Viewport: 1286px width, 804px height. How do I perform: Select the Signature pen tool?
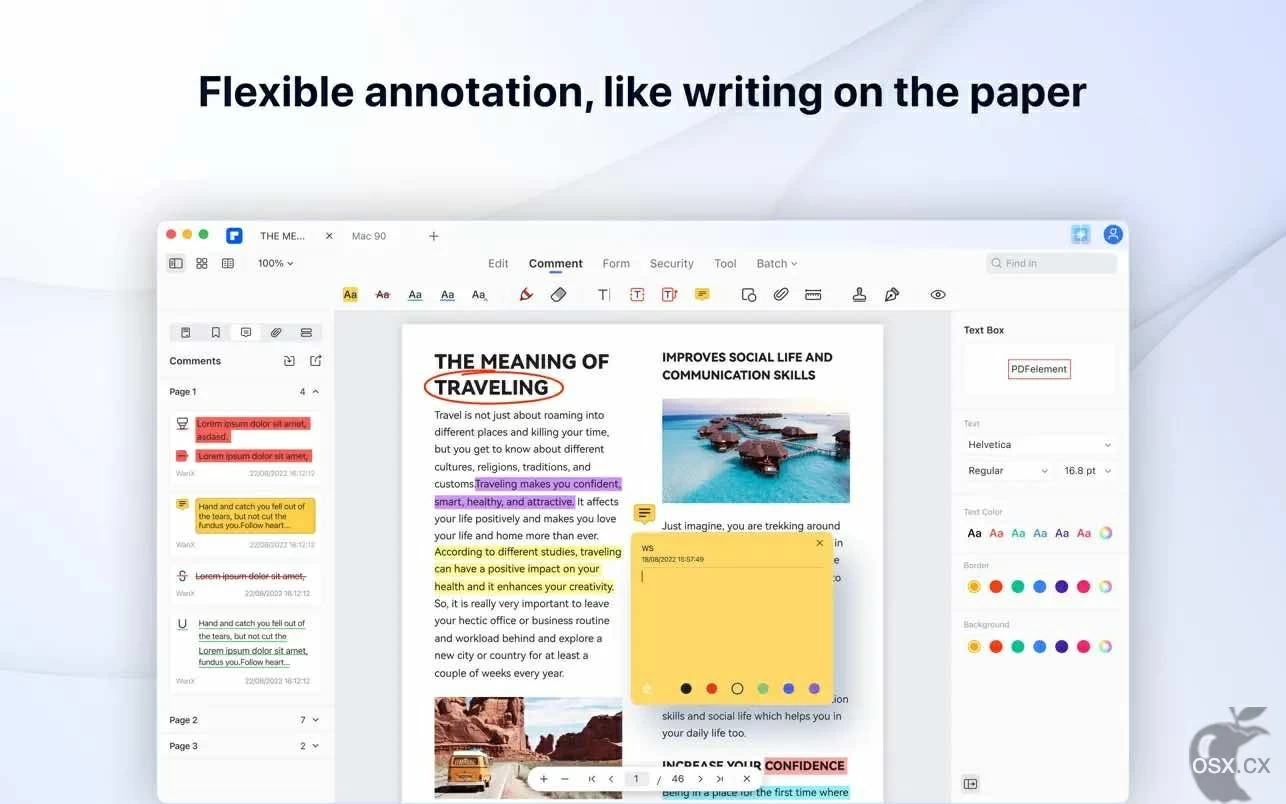[x=892, y=294]
